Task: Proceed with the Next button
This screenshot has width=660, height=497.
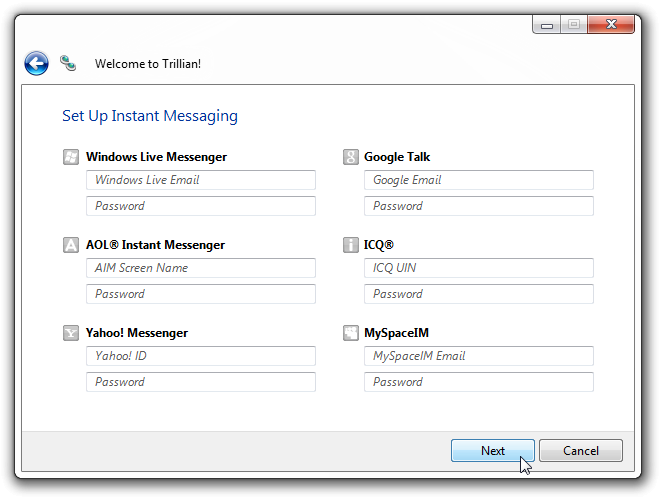Action: coord(493,451)
